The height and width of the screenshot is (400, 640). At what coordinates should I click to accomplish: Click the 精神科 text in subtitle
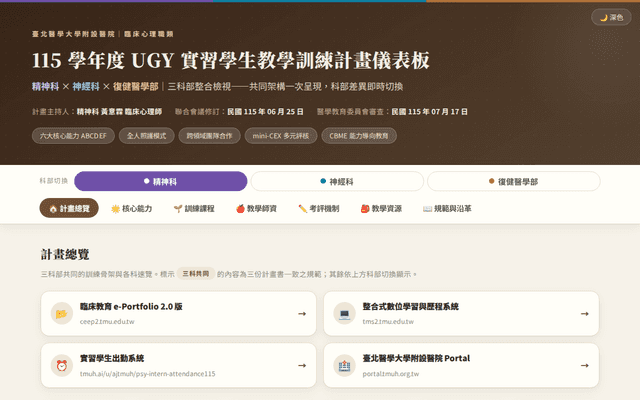click(45, 87)
